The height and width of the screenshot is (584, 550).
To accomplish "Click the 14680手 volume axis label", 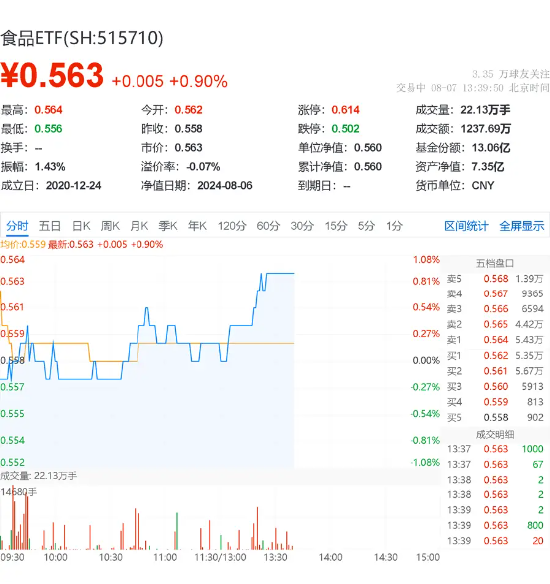I will 19,492.
